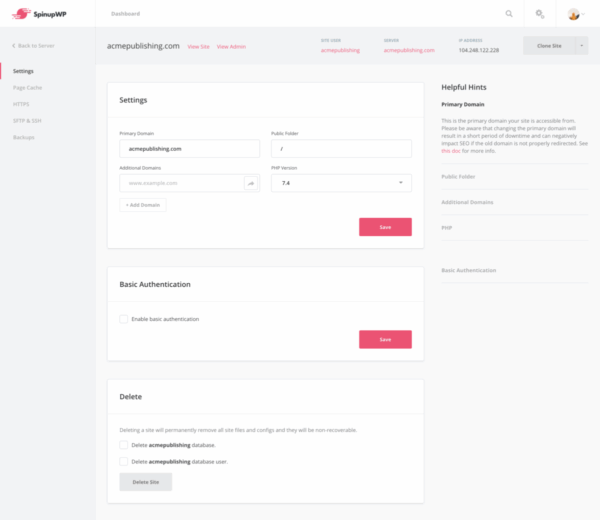Open Backups in the sidebar
The image size is (600, 520).
(x=24, y=137)
